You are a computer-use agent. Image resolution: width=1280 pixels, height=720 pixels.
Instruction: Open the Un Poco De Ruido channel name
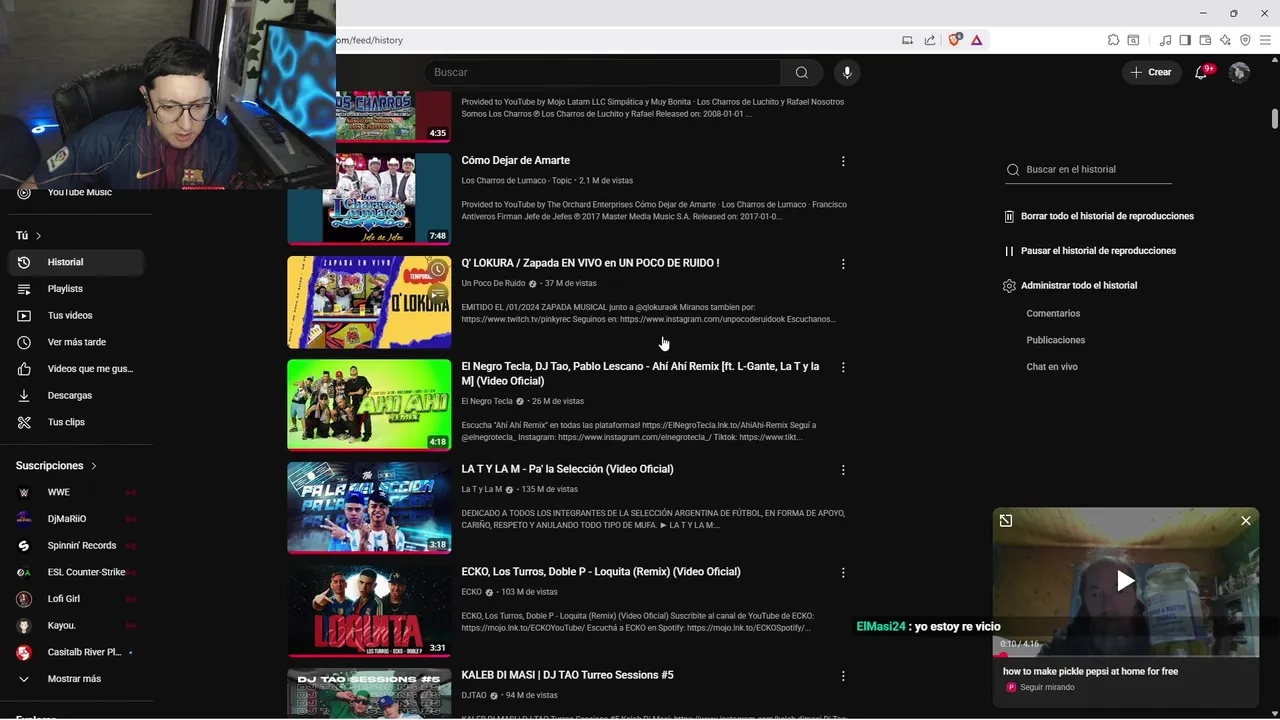493,284
